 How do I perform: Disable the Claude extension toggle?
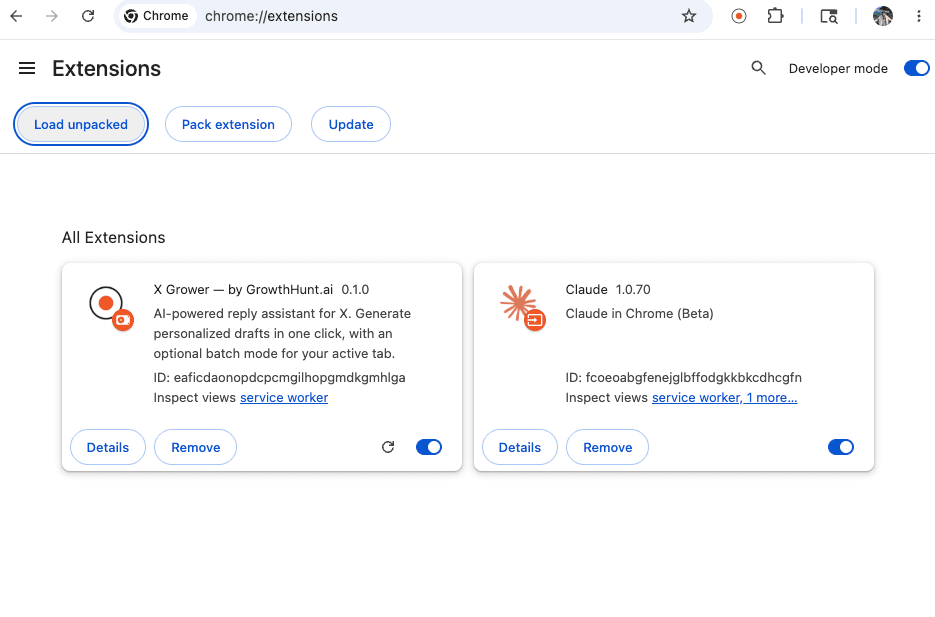841,447
